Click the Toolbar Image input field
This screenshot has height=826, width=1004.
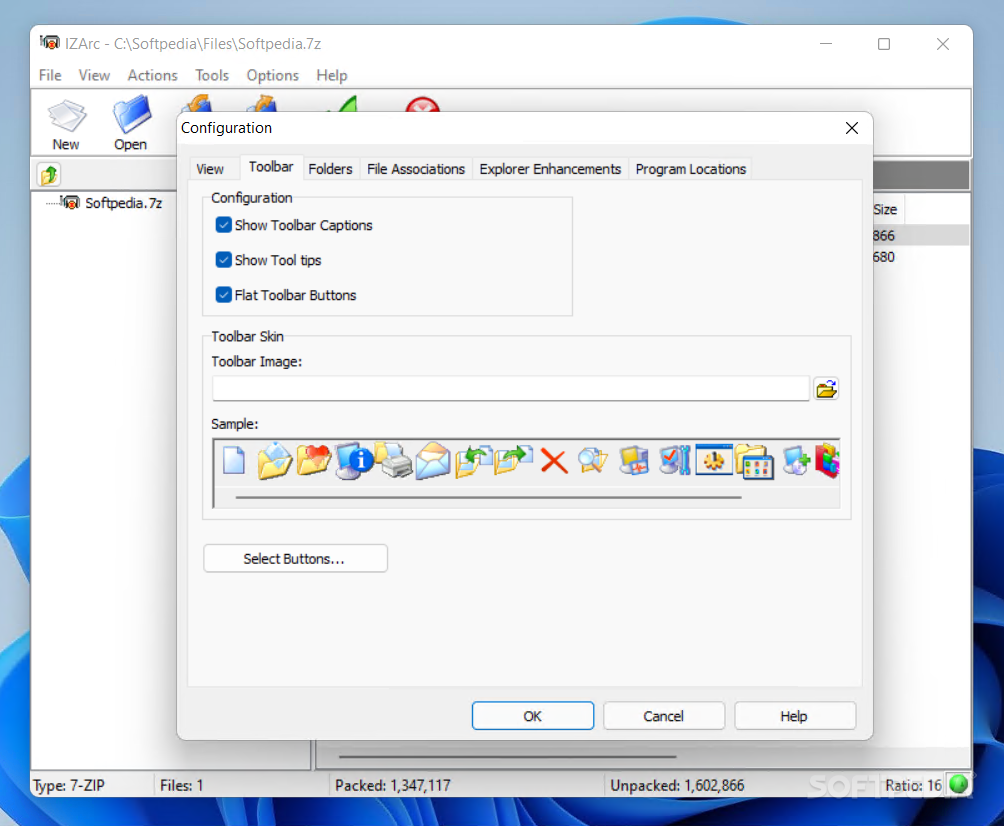510,389
